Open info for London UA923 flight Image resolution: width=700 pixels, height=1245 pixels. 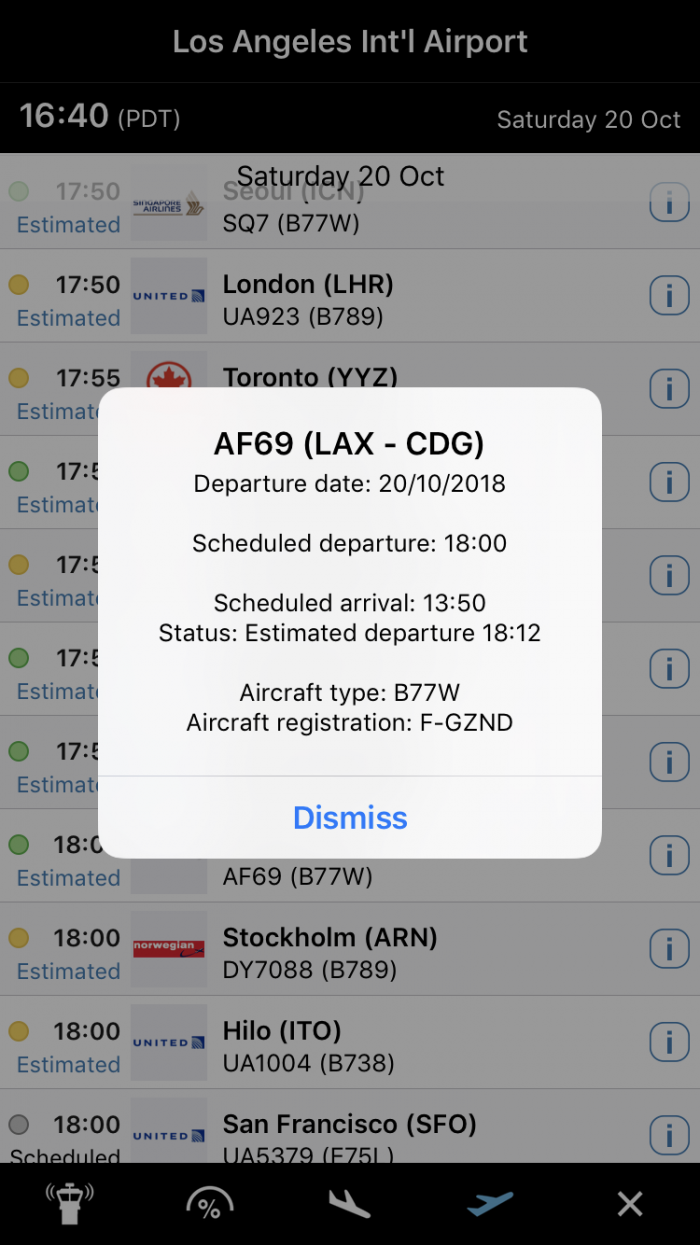click(x=669, y=296)
